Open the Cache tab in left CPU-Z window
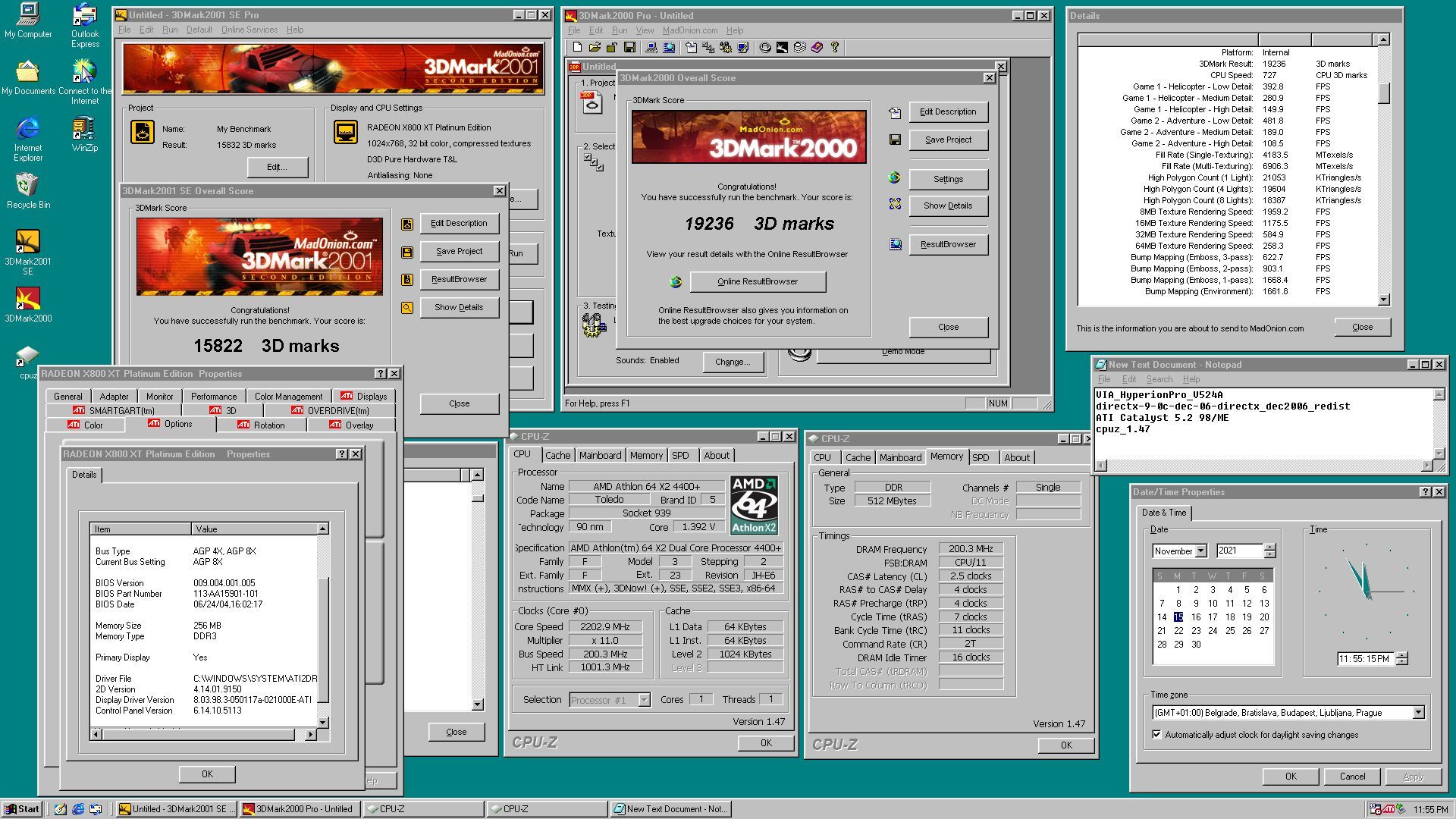This screenshot has height=819, width=1456. click(x=557, y=455)
